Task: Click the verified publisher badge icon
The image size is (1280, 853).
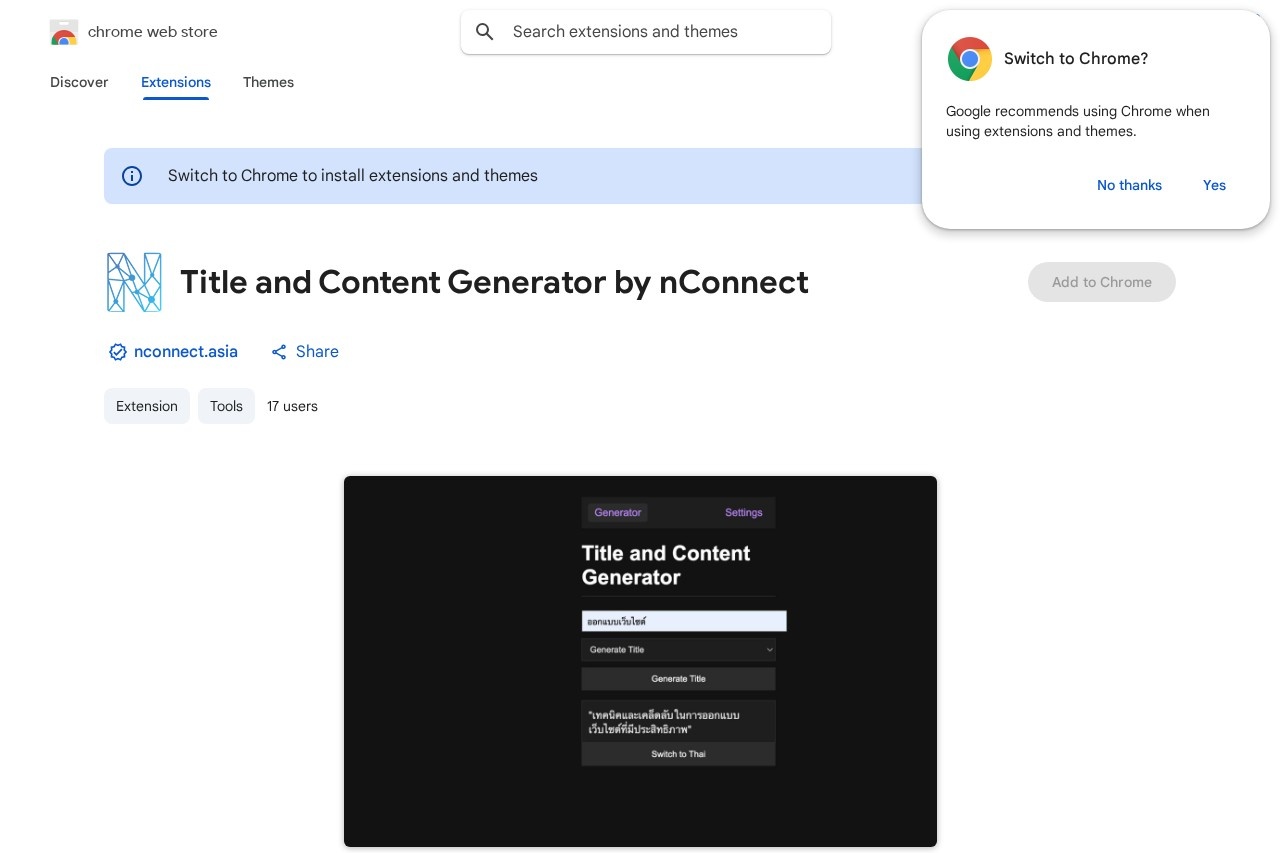Action: 117,352
